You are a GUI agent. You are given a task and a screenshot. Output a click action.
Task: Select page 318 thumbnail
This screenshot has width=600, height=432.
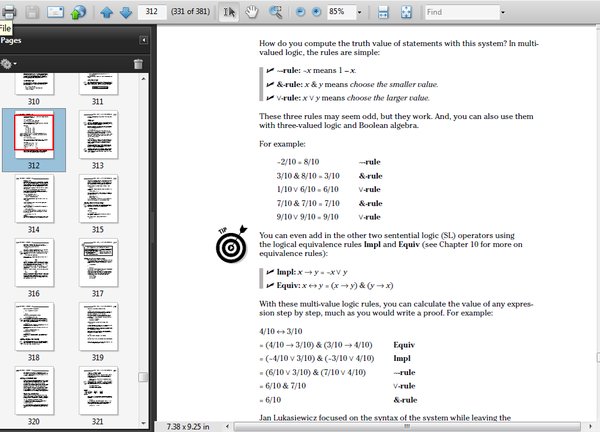[x=34, y=326]
